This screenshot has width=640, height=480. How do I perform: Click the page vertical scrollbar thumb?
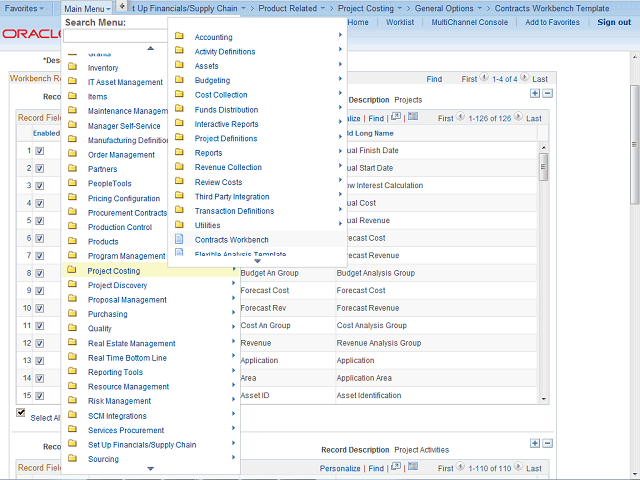pos(634,145)
